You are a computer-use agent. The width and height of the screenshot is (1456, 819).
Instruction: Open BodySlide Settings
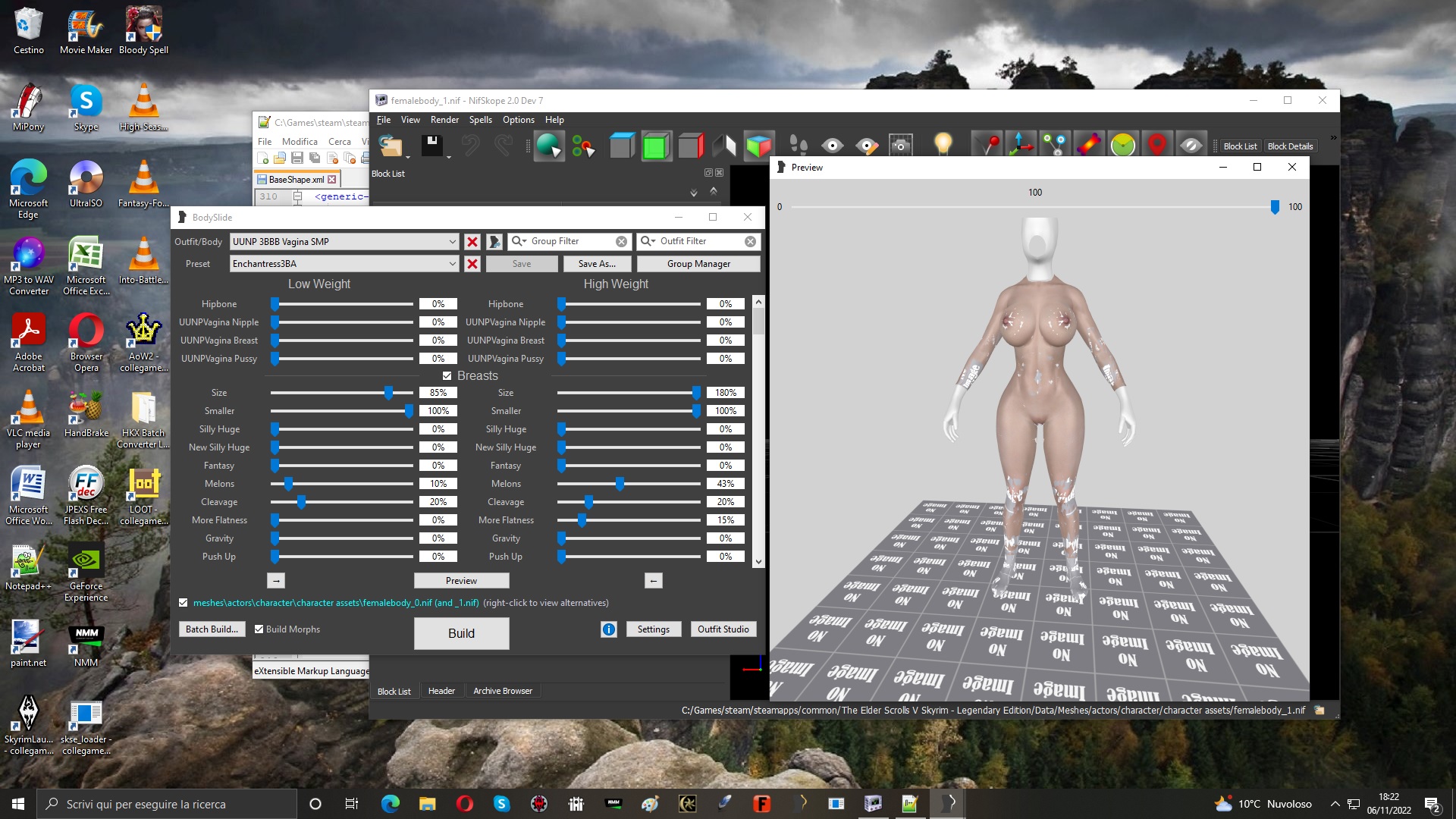[653, 629]
